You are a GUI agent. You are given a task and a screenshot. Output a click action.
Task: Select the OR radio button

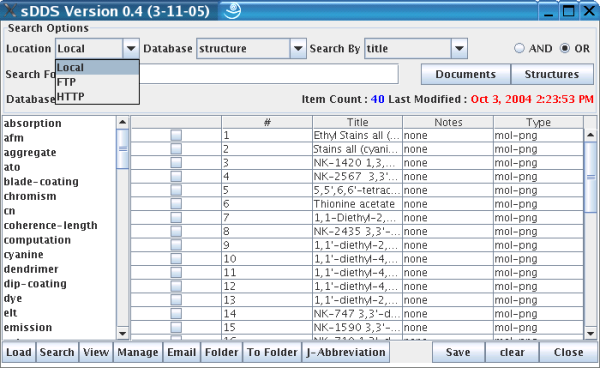click(x=564, y=48)
